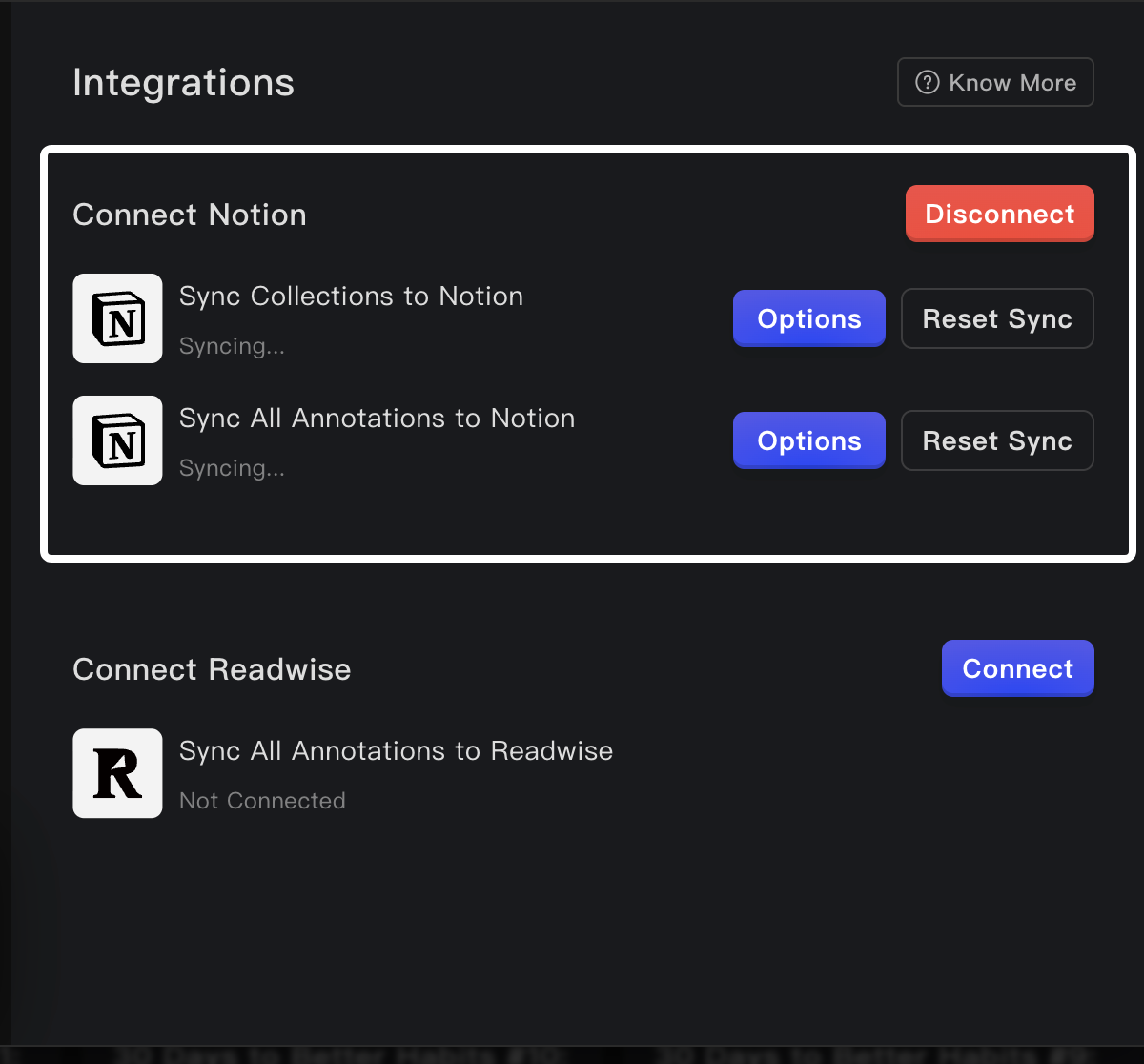Click the Readwise logo icon
Image resolution: width=1144 pixels, height=1064 pixels.
[117, 773]
